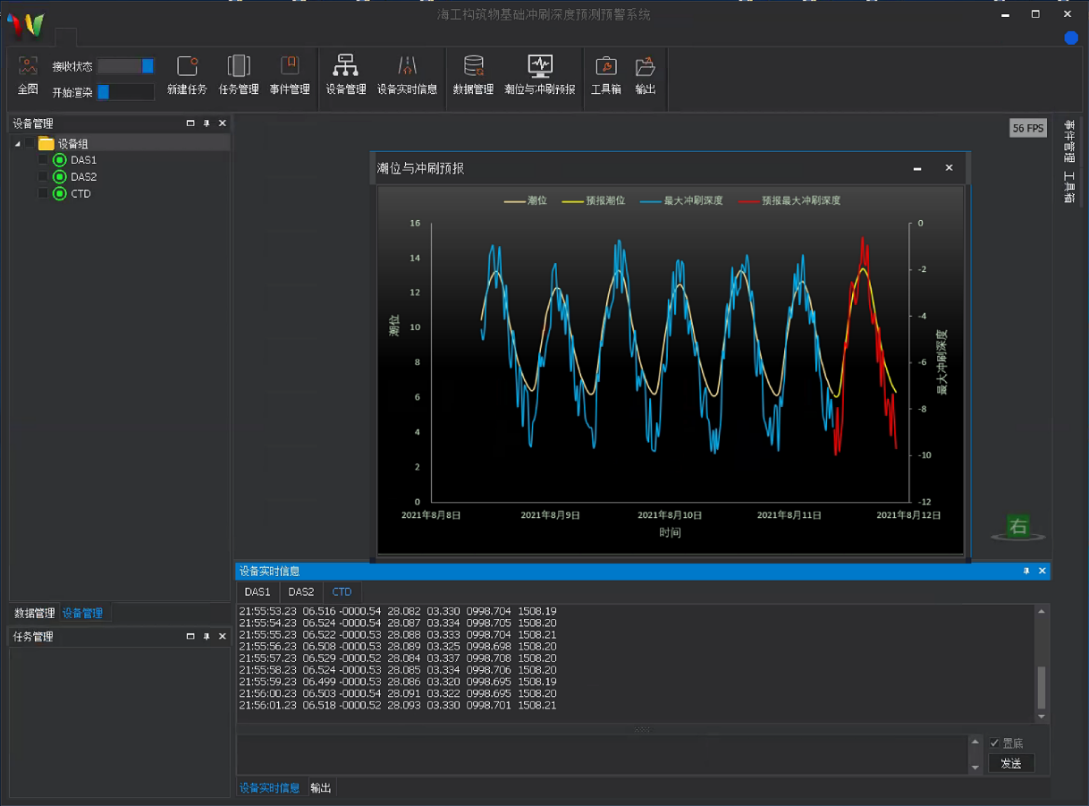Check the CTD device checkbox
Screen dimensions: 1089x806
tap(43, 194)
